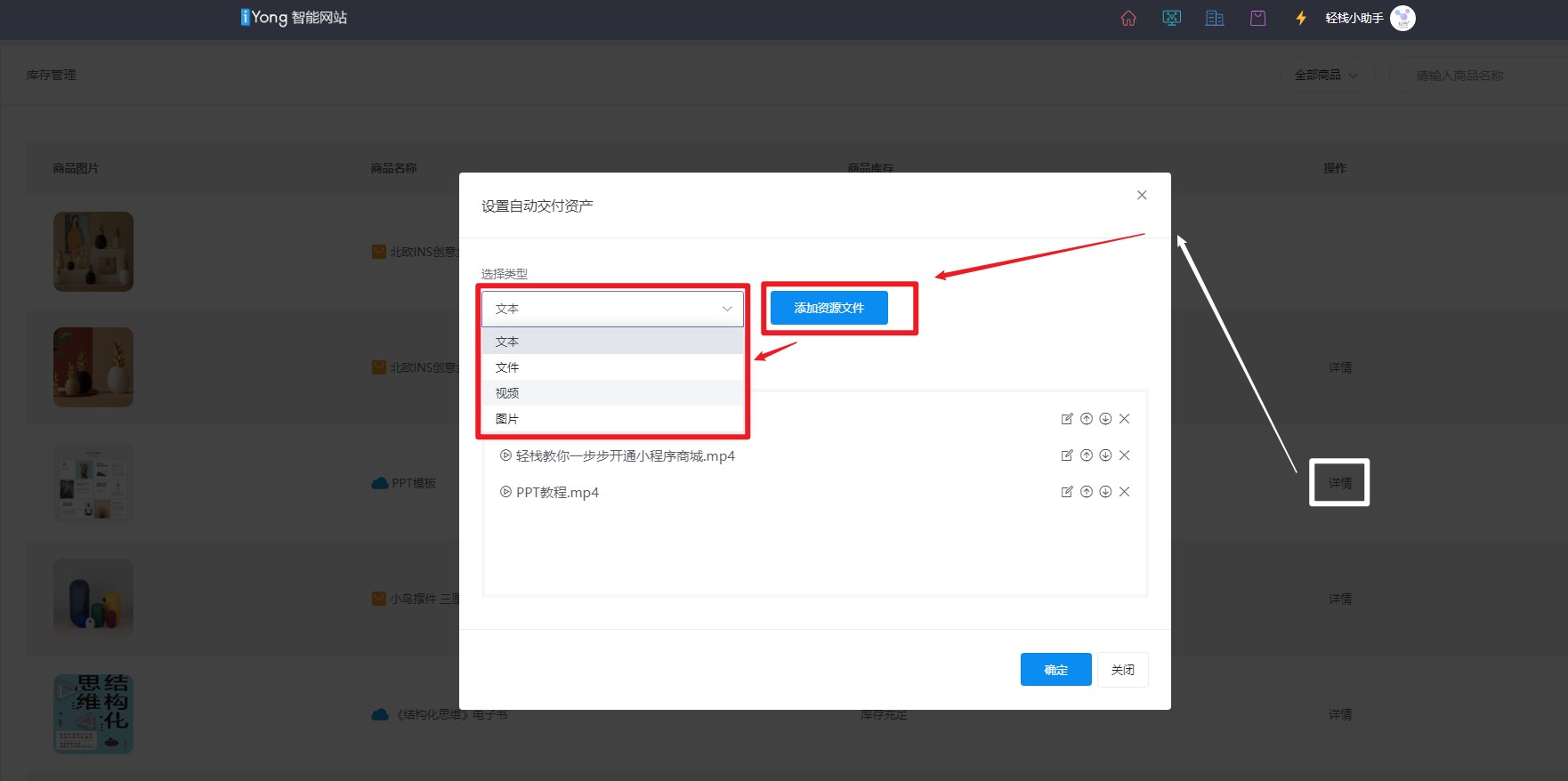Click the PPT模板 product name
Image resolution: width=1568 pixels, height=781 pixels.
414,483
